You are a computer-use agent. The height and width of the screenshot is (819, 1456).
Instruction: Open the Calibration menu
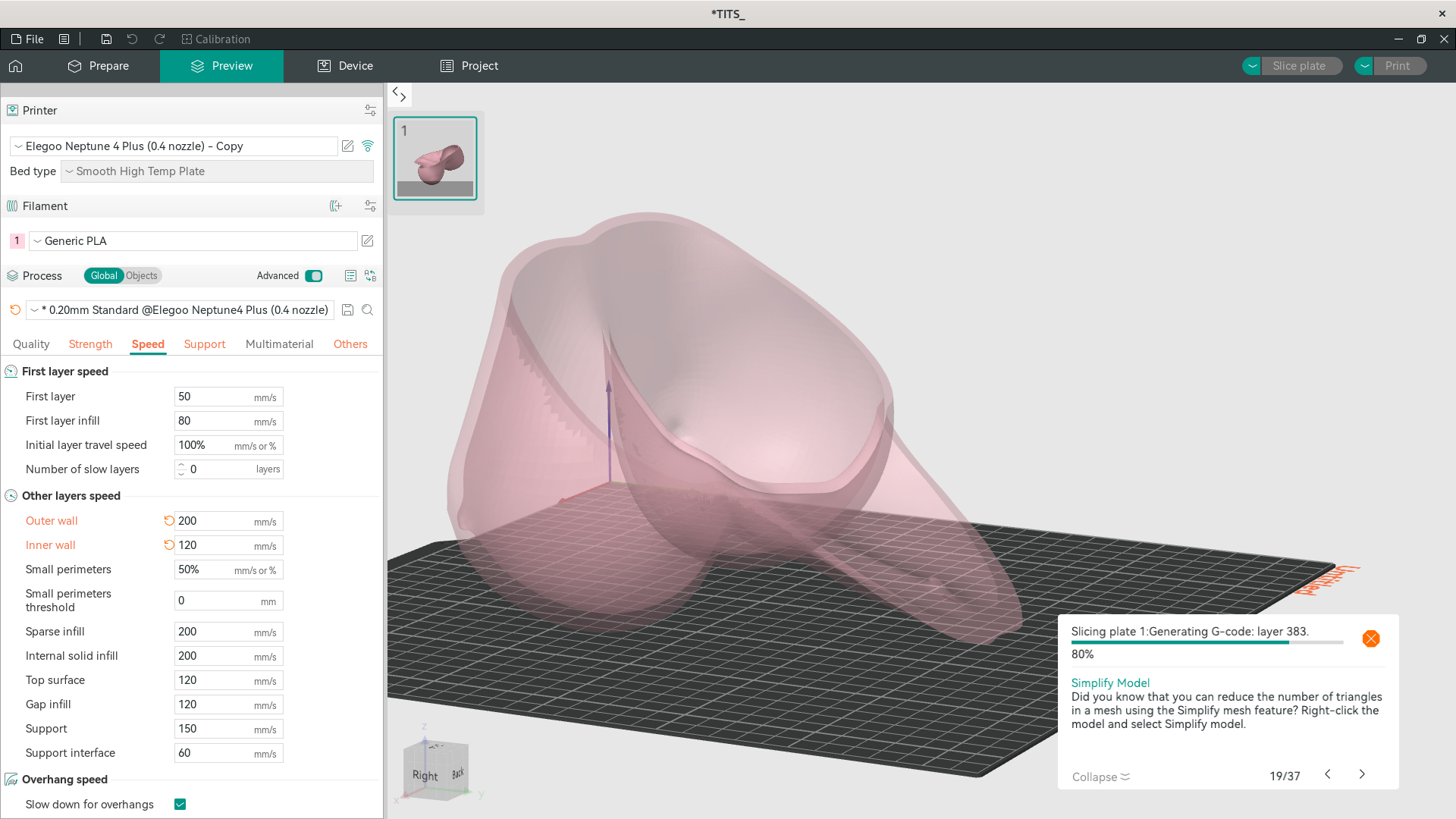pos(215,39)
